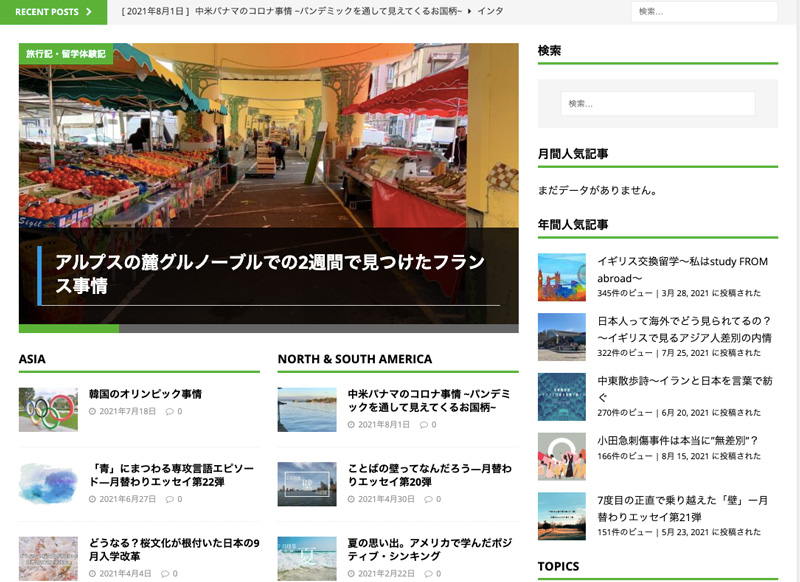Open popular post 小田急刺傷事件は本当に"無差別"？

tap(678, 440)
